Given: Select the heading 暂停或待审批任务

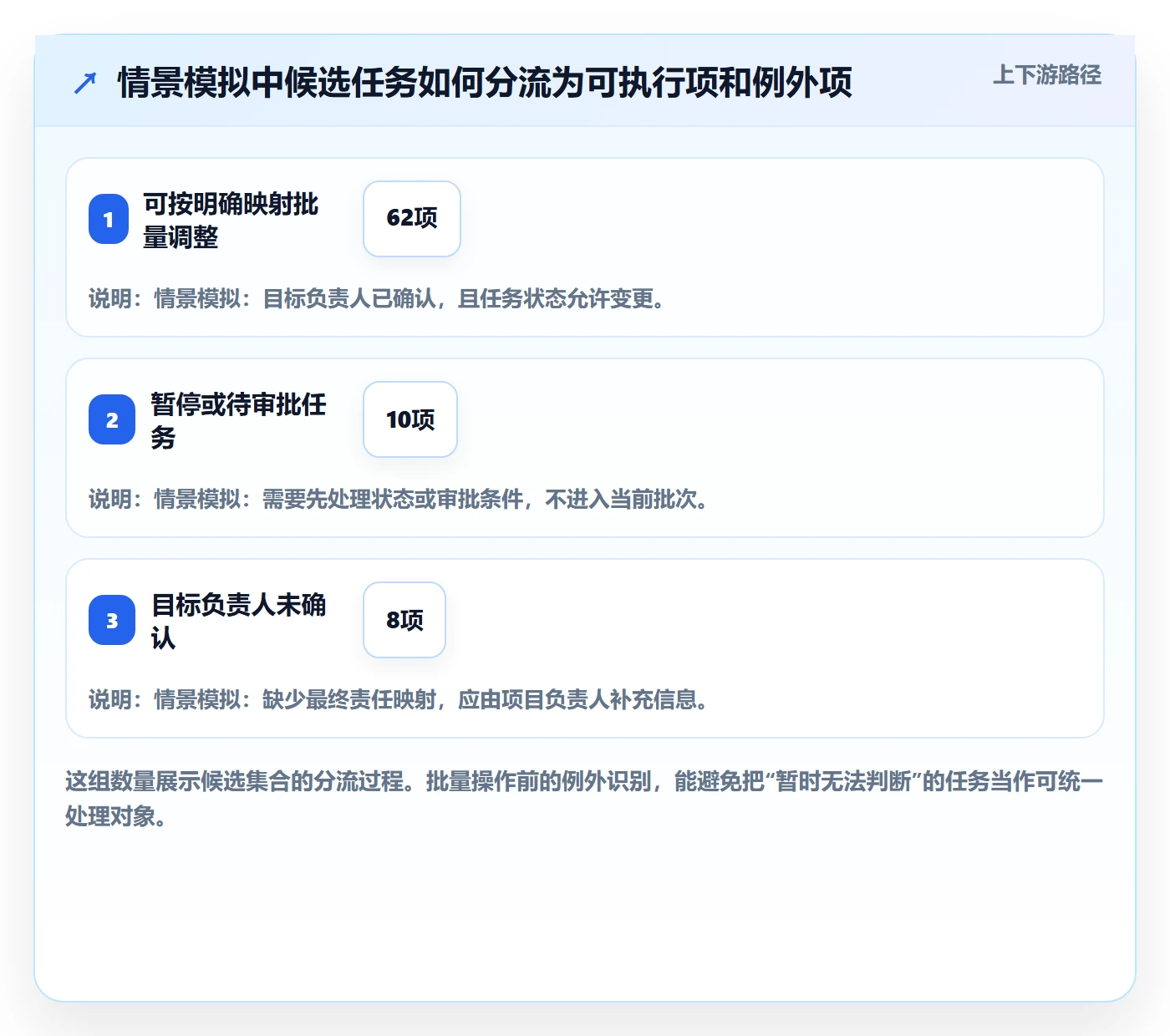Looking at the screenshot, I should pos(238,420).
